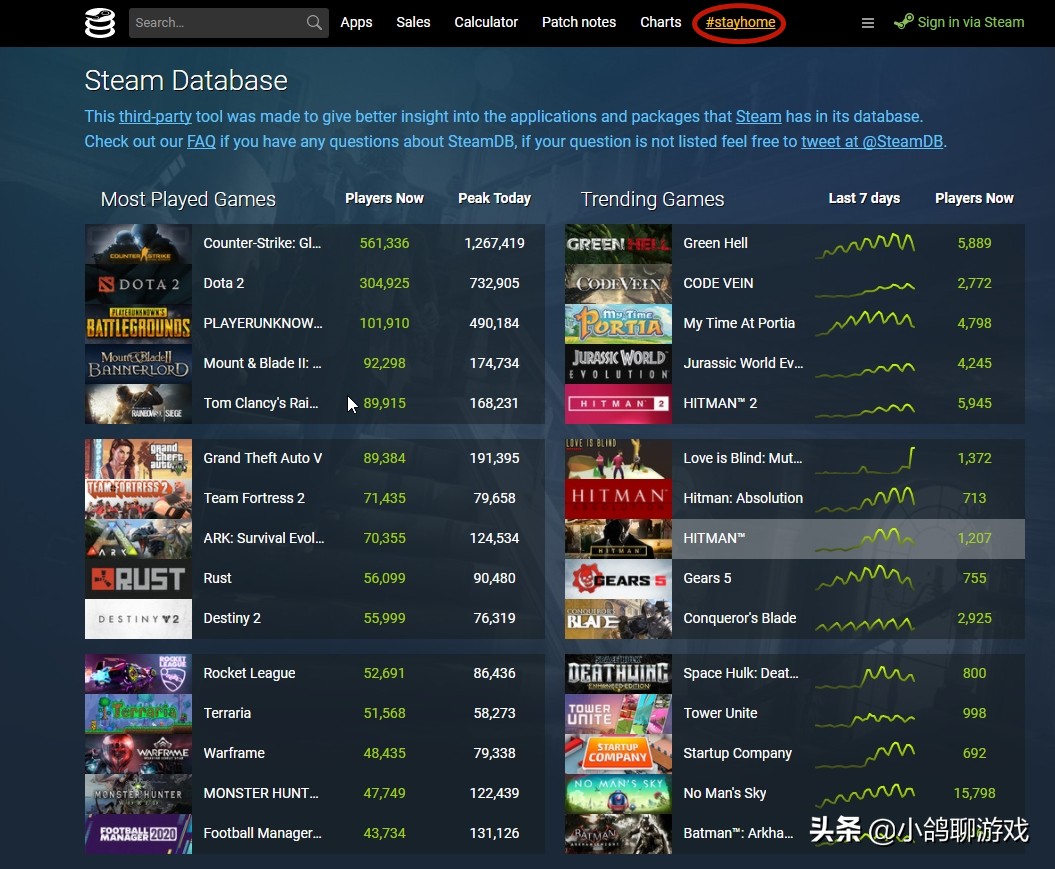This screenshot has width=1055, height=869.
Task: Click the Counter-Strike thumbnail image
Action: [x=138, y=243]
